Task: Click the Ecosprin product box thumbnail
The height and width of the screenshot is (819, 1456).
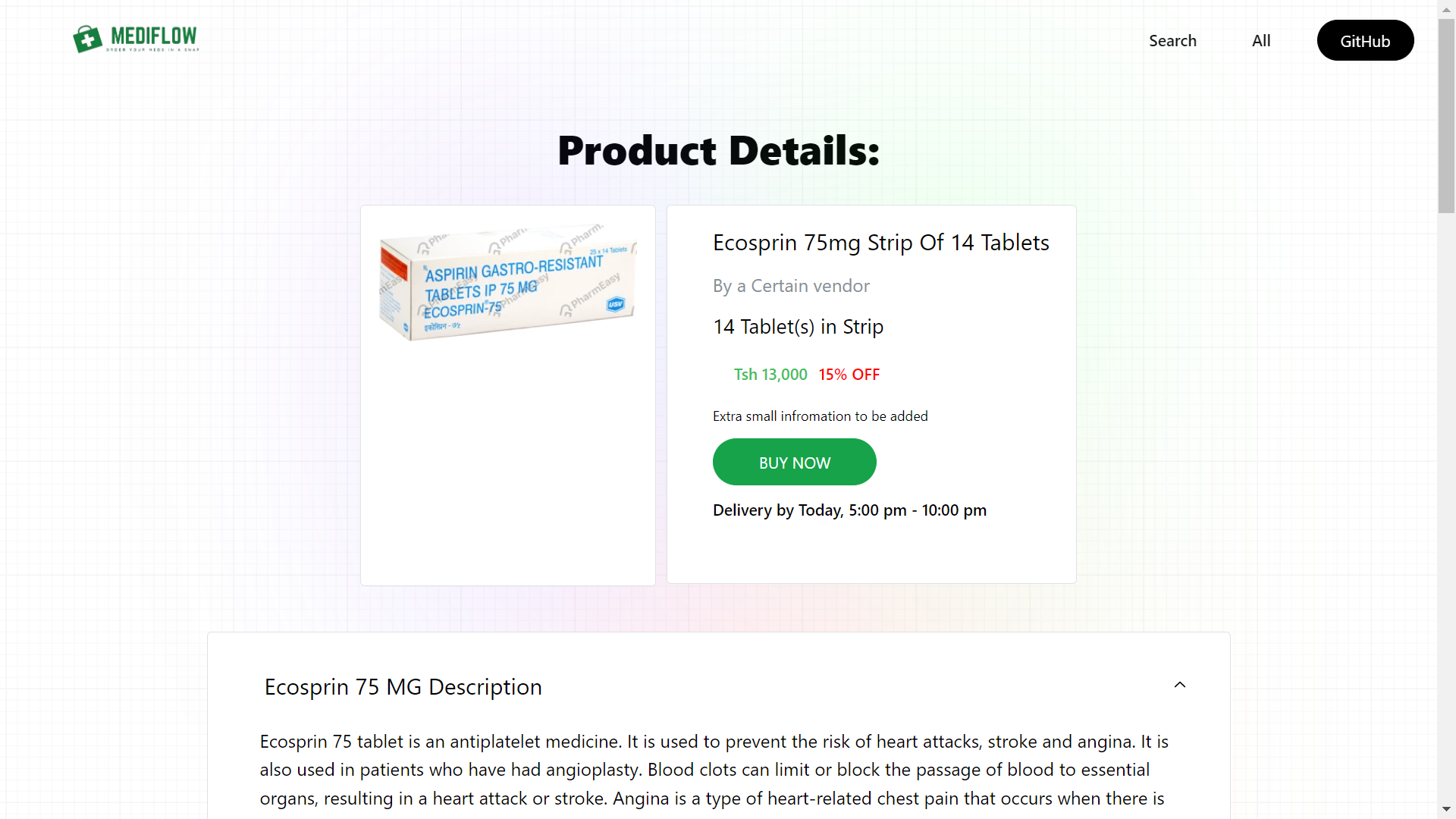Action: tap(507, 284)
